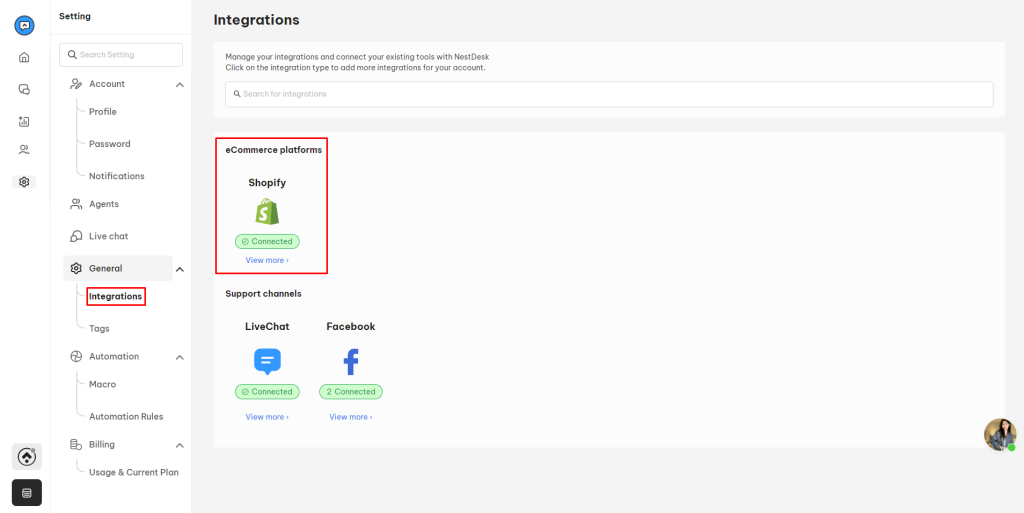
Task: Open the conversations chat icon in left rail
Action: tap(24, 89)
